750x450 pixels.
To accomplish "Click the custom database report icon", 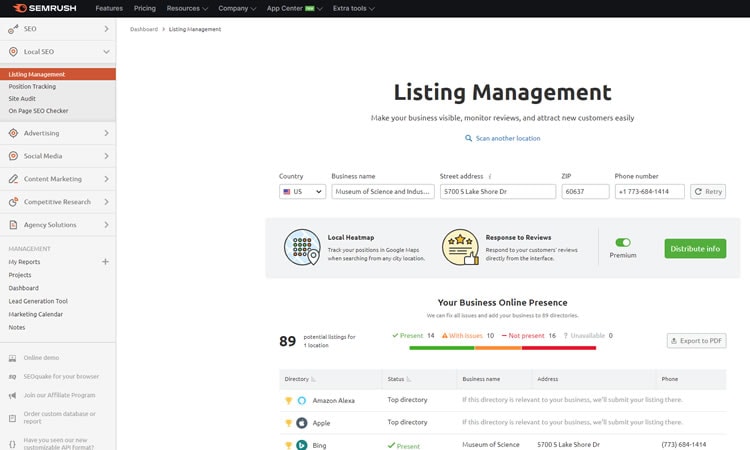I will tap(12, 418).
